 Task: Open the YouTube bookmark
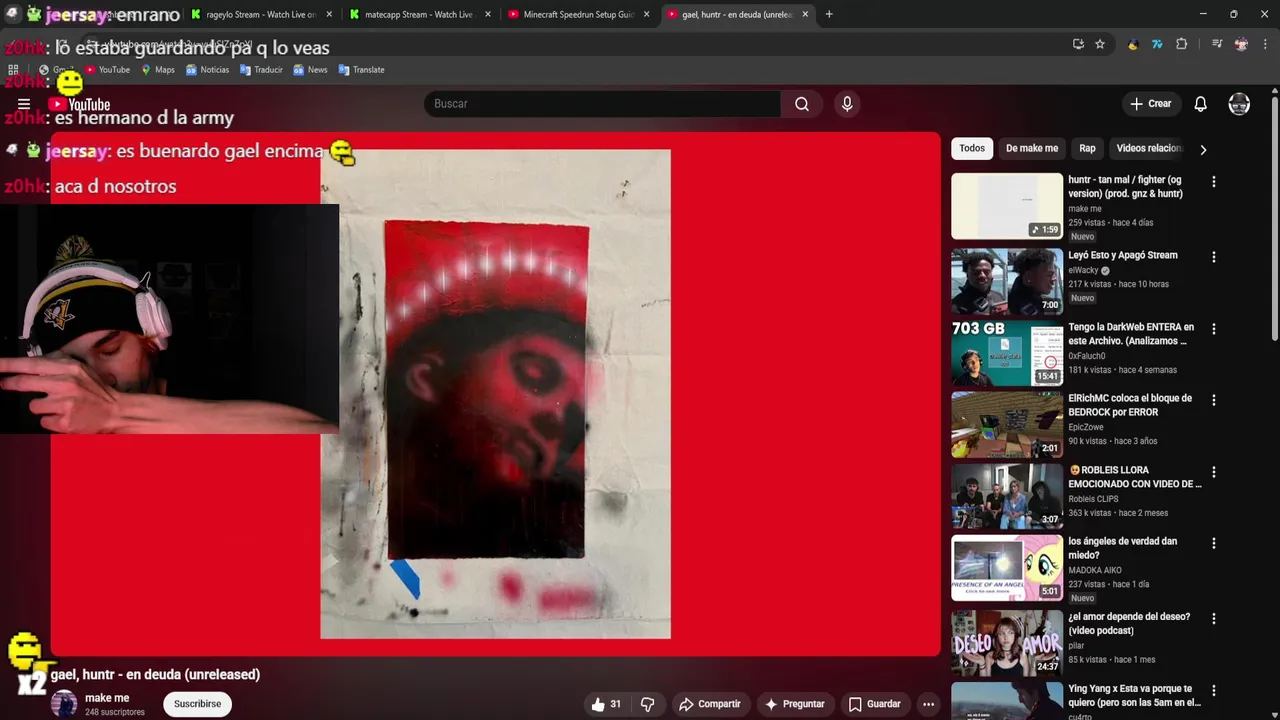107,70
